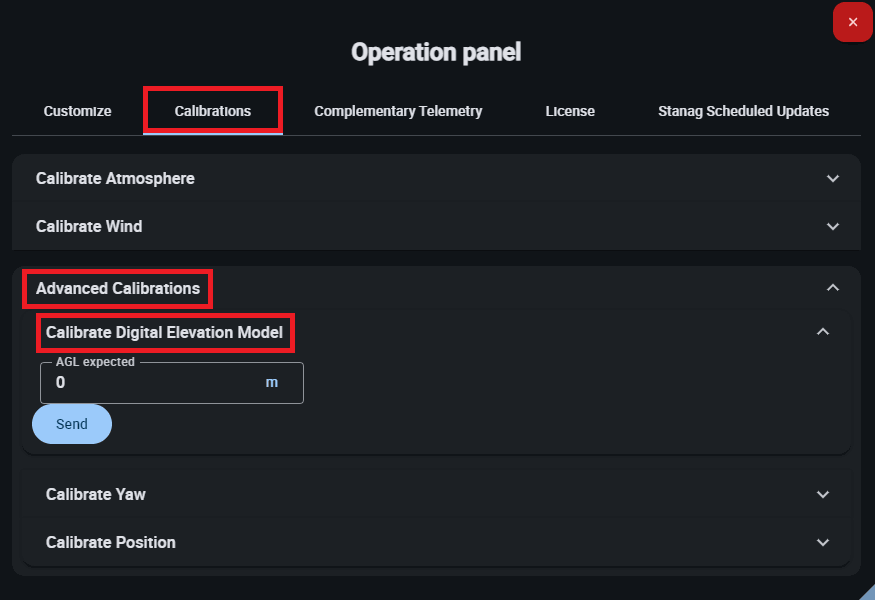Expand Calibrate Atmosphere chevron
The height and width of the screenshot is (600, 875).
pyautogui.click(x=833, y=179)
